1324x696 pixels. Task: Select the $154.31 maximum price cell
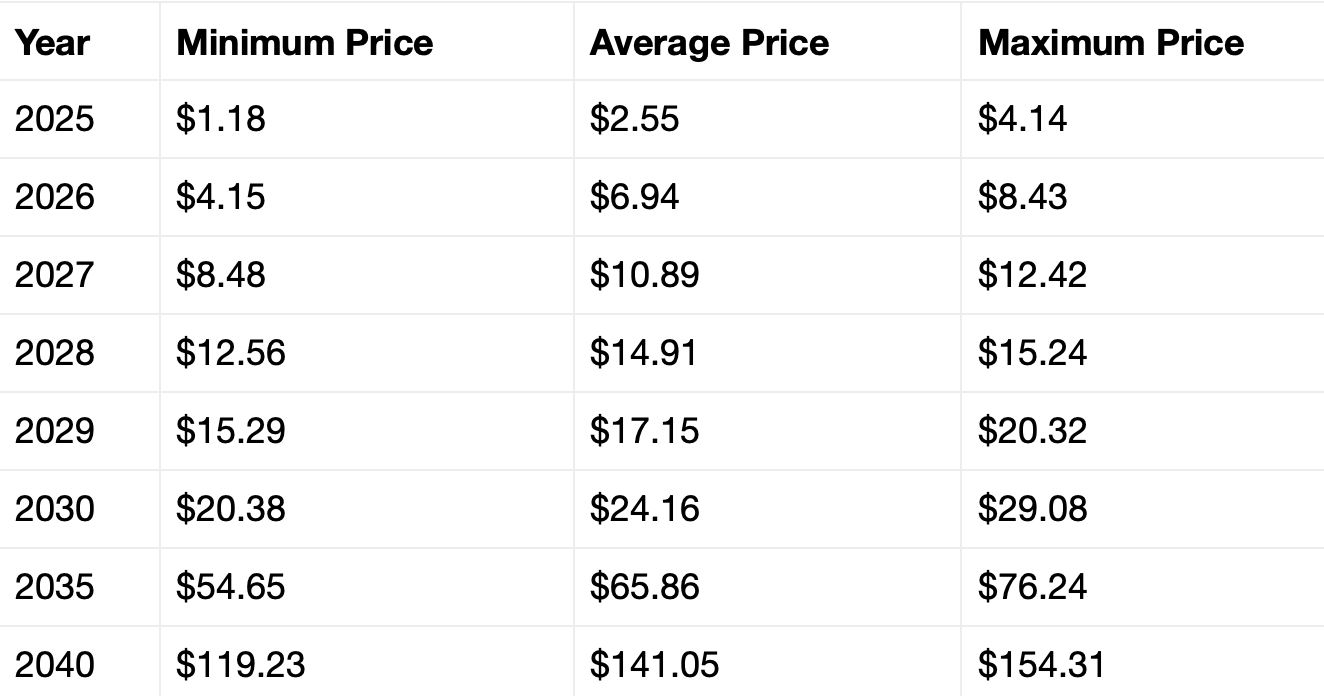point(1041,665)
